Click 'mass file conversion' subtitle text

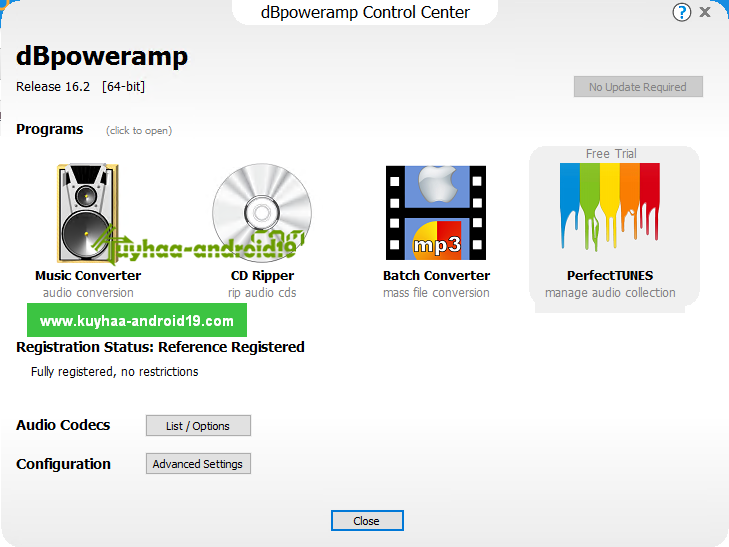(x=436, y=293)
